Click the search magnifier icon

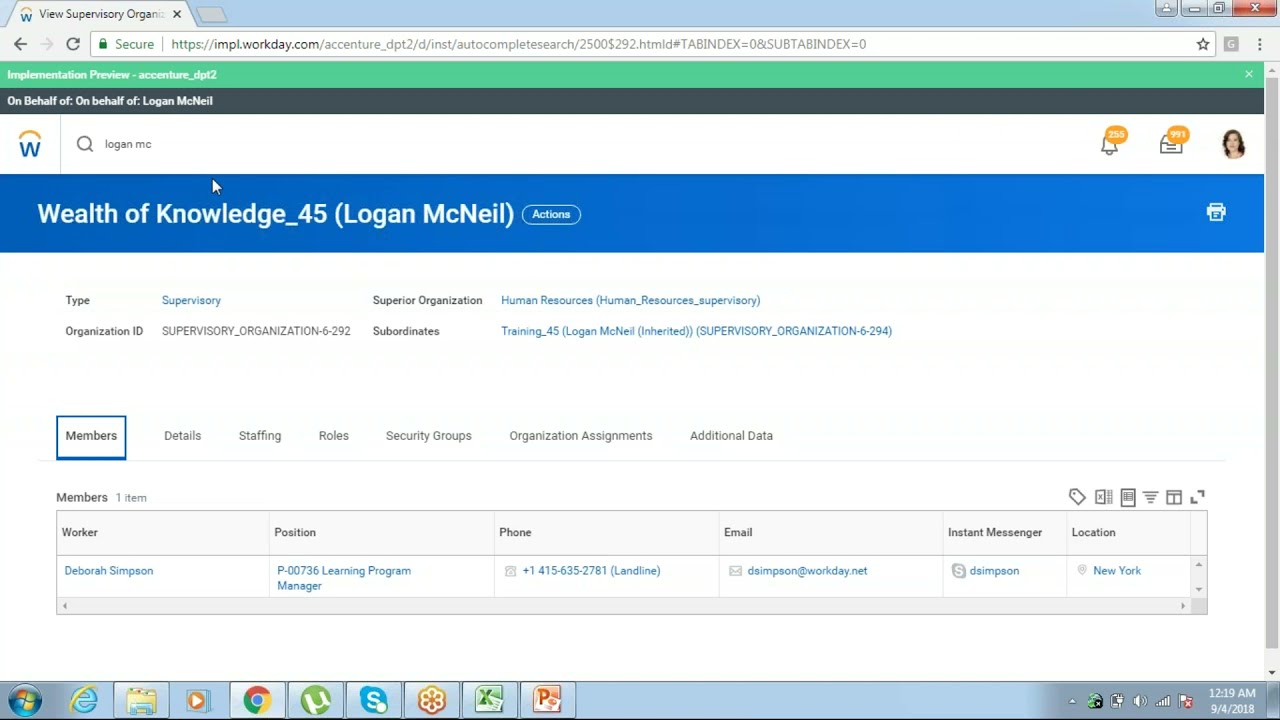point(85,144)
